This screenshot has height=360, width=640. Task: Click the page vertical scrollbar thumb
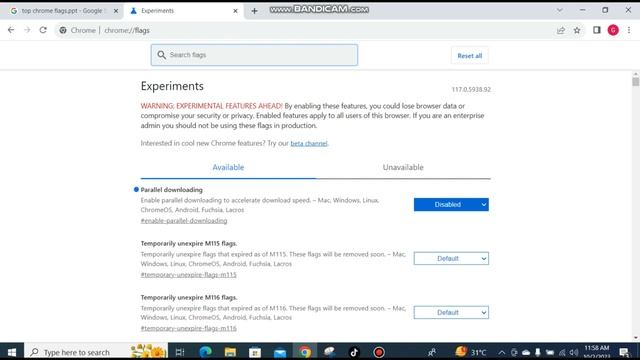[636, 81]
